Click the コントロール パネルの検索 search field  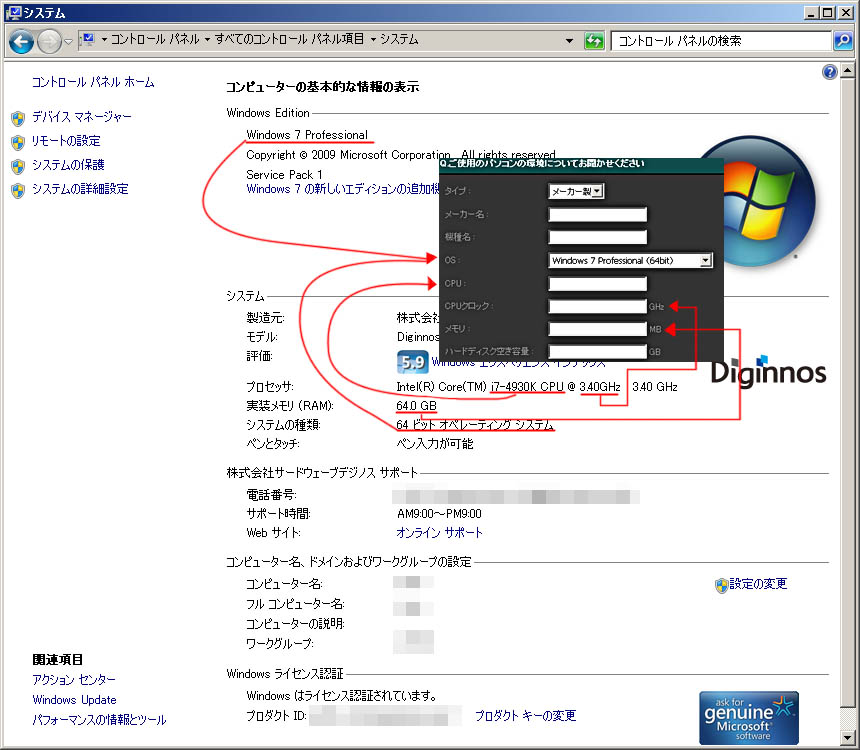pyautogui.click(x=721, y=41)
